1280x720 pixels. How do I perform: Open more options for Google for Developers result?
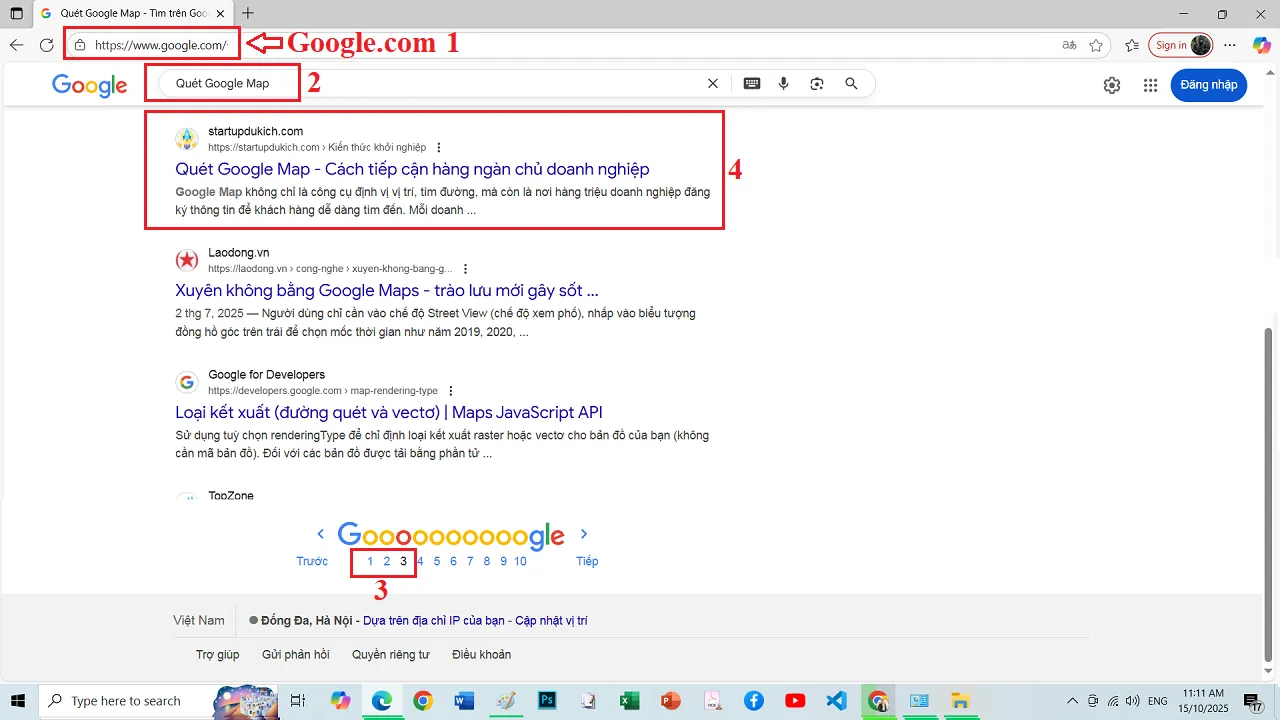(x=451, y=390)
